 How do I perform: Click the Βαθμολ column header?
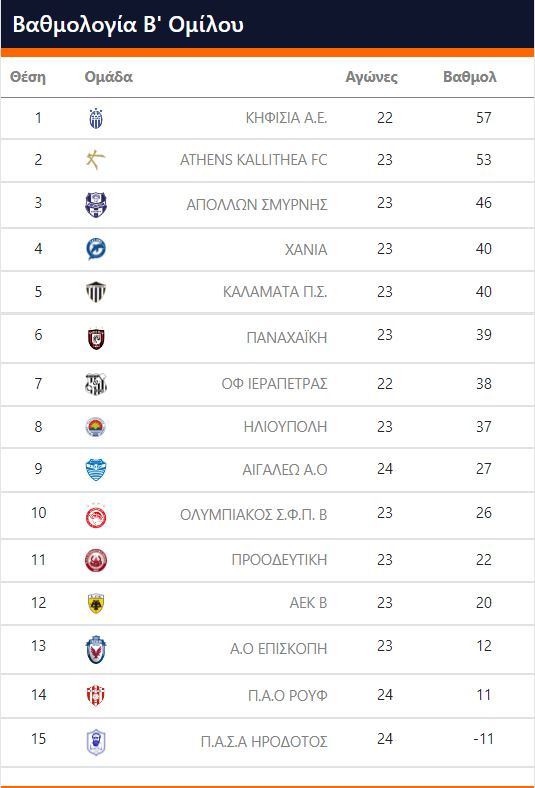coord(470,77)
